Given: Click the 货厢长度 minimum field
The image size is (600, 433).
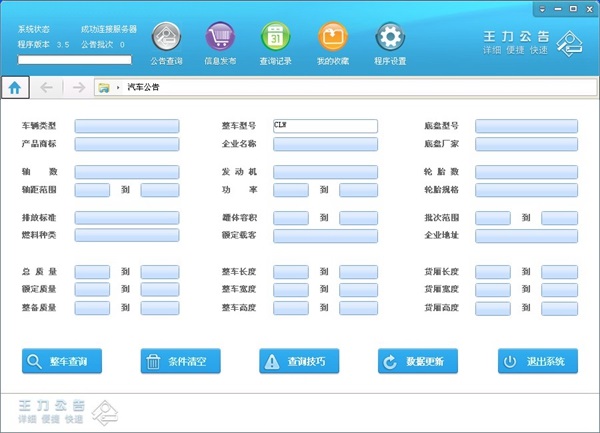Looking at the screenshot, I should pyautogui.click(x=493, y=272).
